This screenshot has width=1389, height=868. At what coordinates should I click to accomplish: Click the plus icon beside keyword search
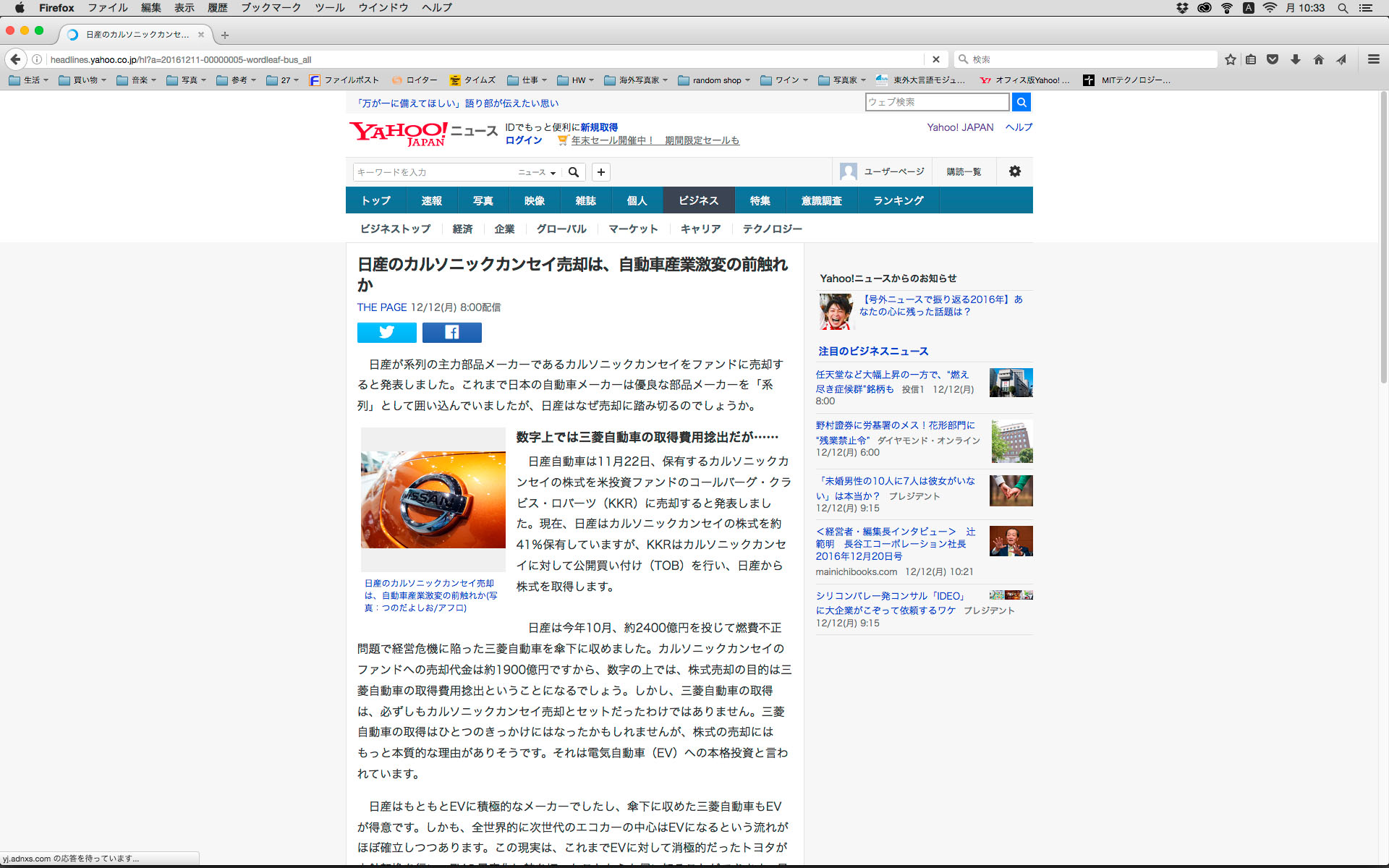click(x=600, y=172)
